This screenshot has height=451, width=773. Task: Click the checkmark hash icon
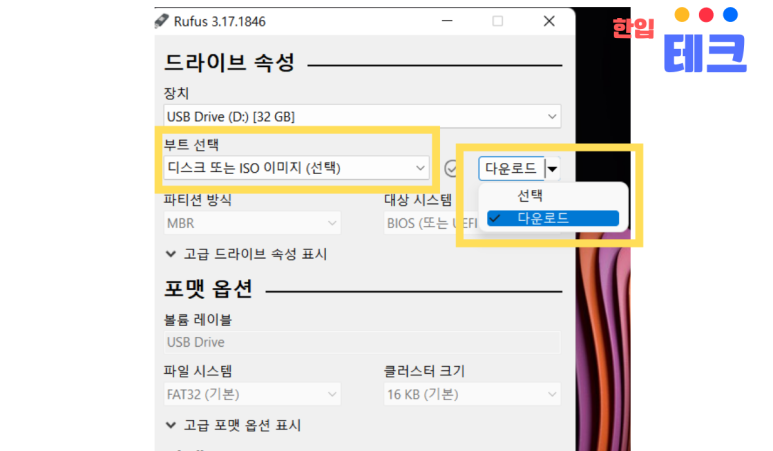pos(452,169)
